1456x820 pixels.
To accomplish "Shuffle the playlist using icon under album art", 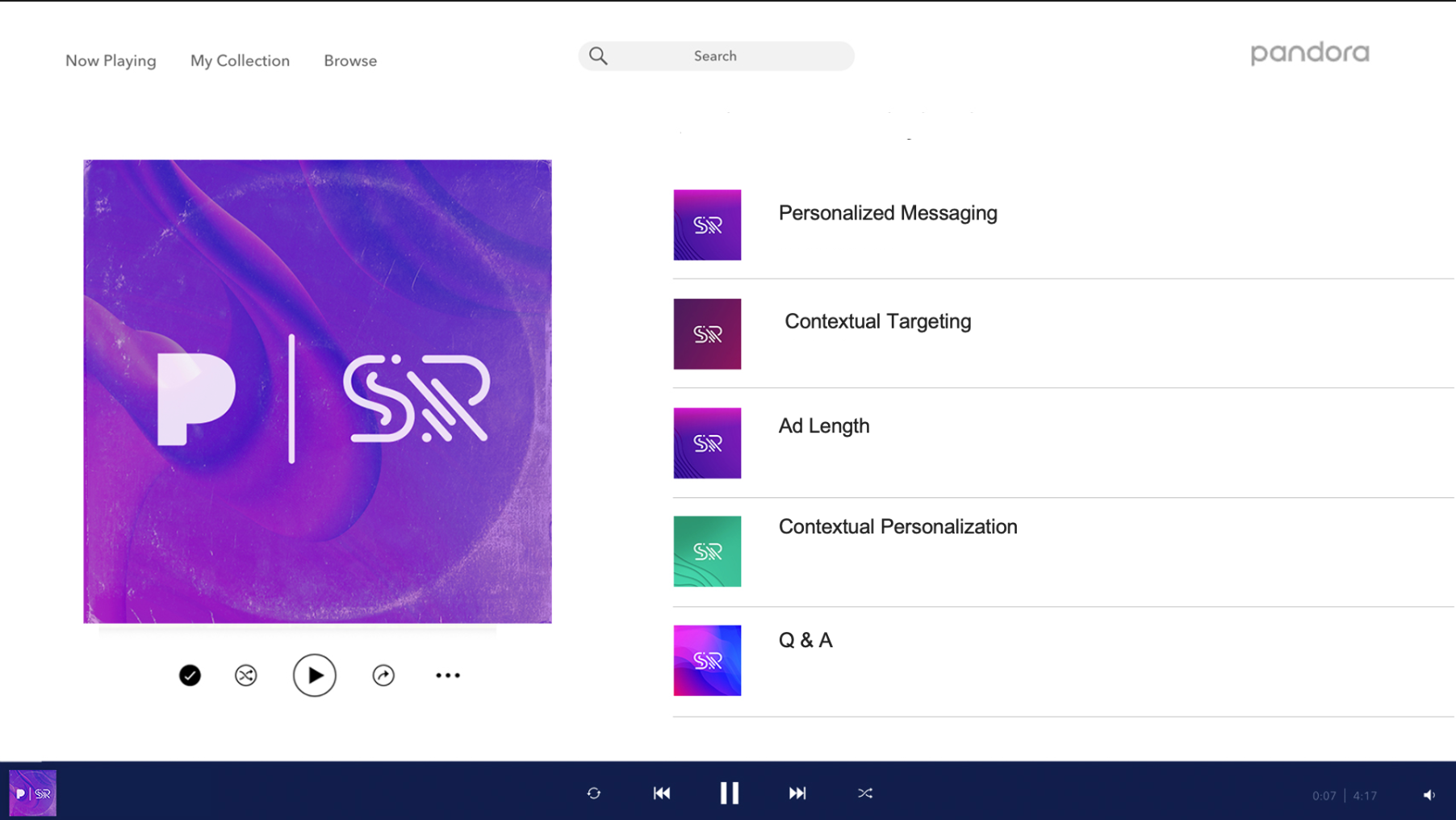I will [246, 676].
